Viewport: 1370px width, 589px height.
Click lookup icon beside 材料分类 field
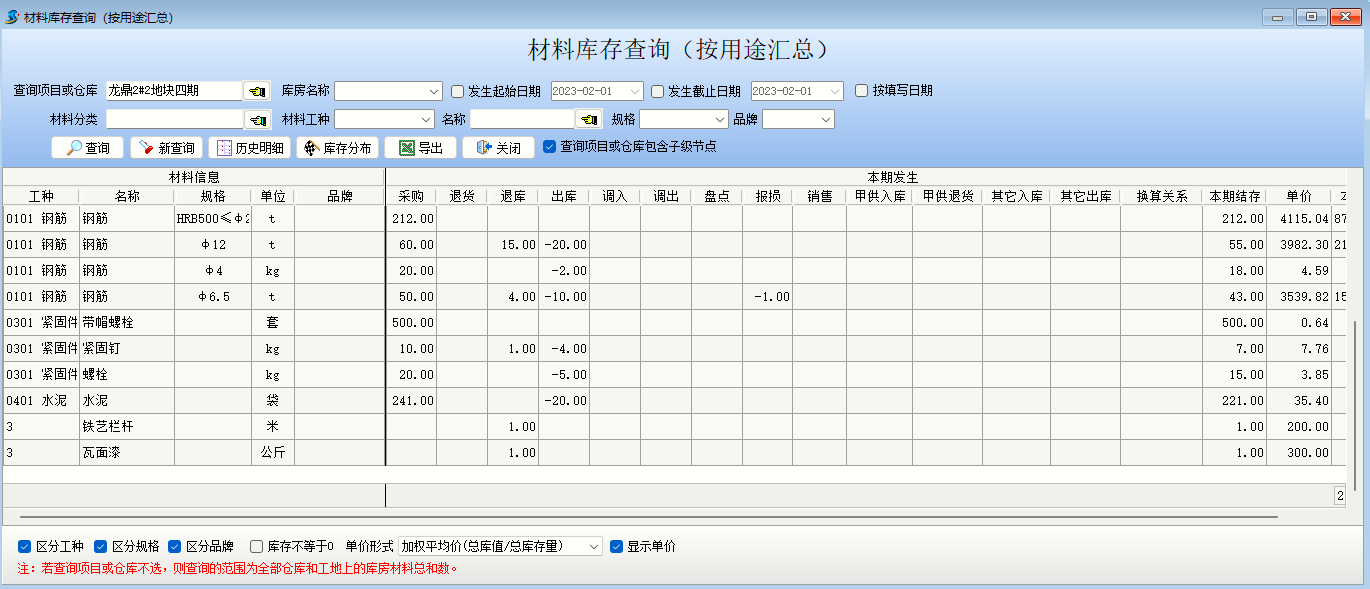click(x=257, y=120)
